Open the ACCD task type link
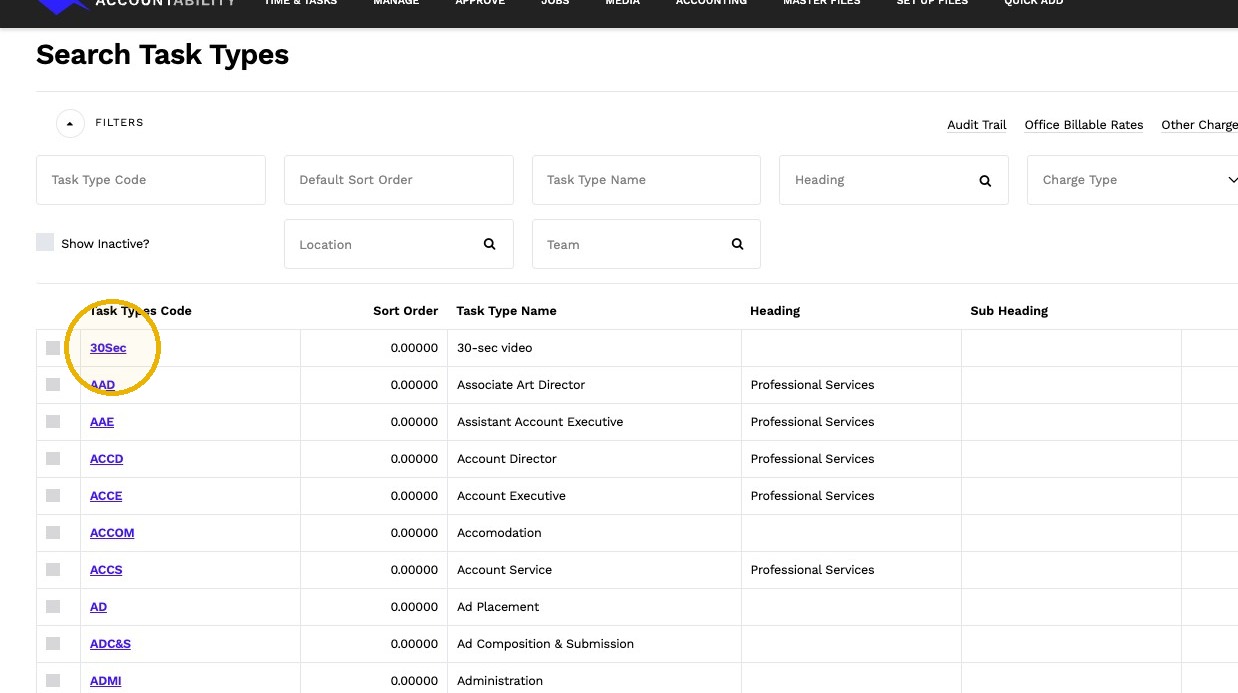This screenshot has width=1238, height=693. pos(107,459)
